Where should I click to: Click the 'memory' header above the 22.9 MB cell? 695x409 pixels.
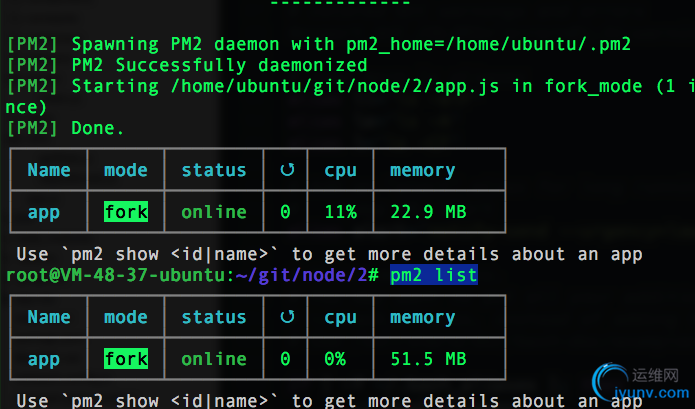[x=422, y=171]
